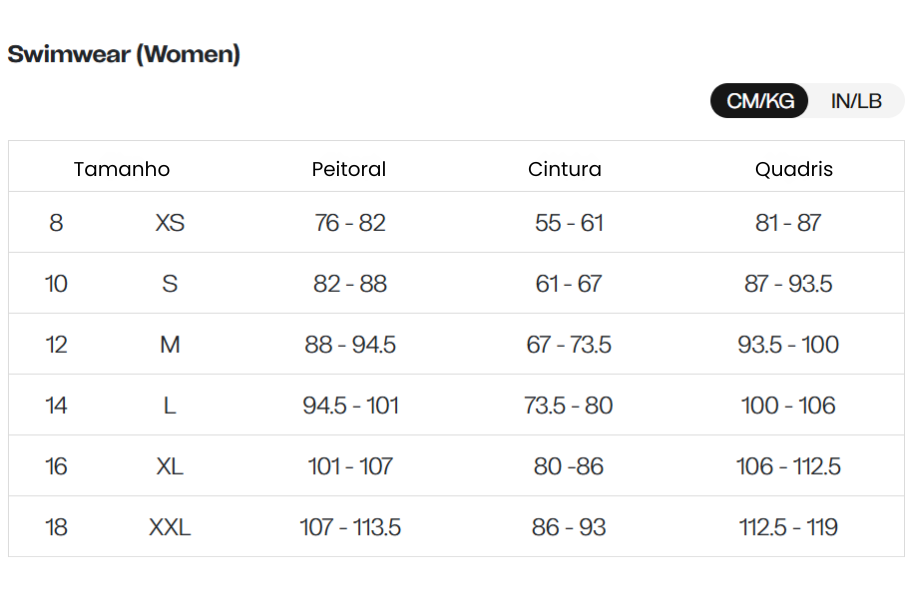Click chest value 107 - 113.5
Screen dimensions: 913x594
tap(350, 527)
